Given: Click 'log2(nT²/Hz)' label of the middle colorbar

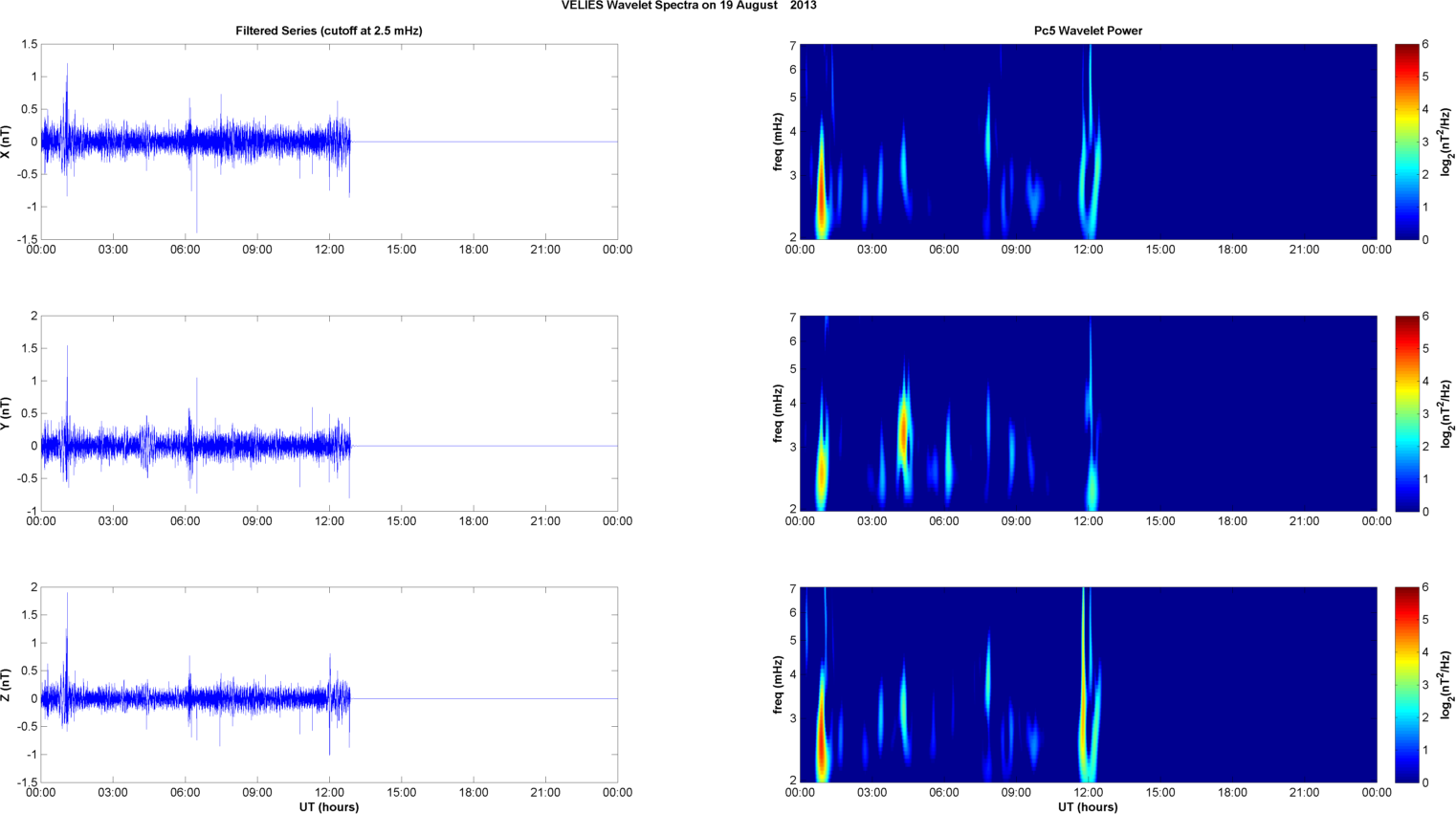Looking at the screenshot, I should pyautogui.click(x=1446, y=413).
